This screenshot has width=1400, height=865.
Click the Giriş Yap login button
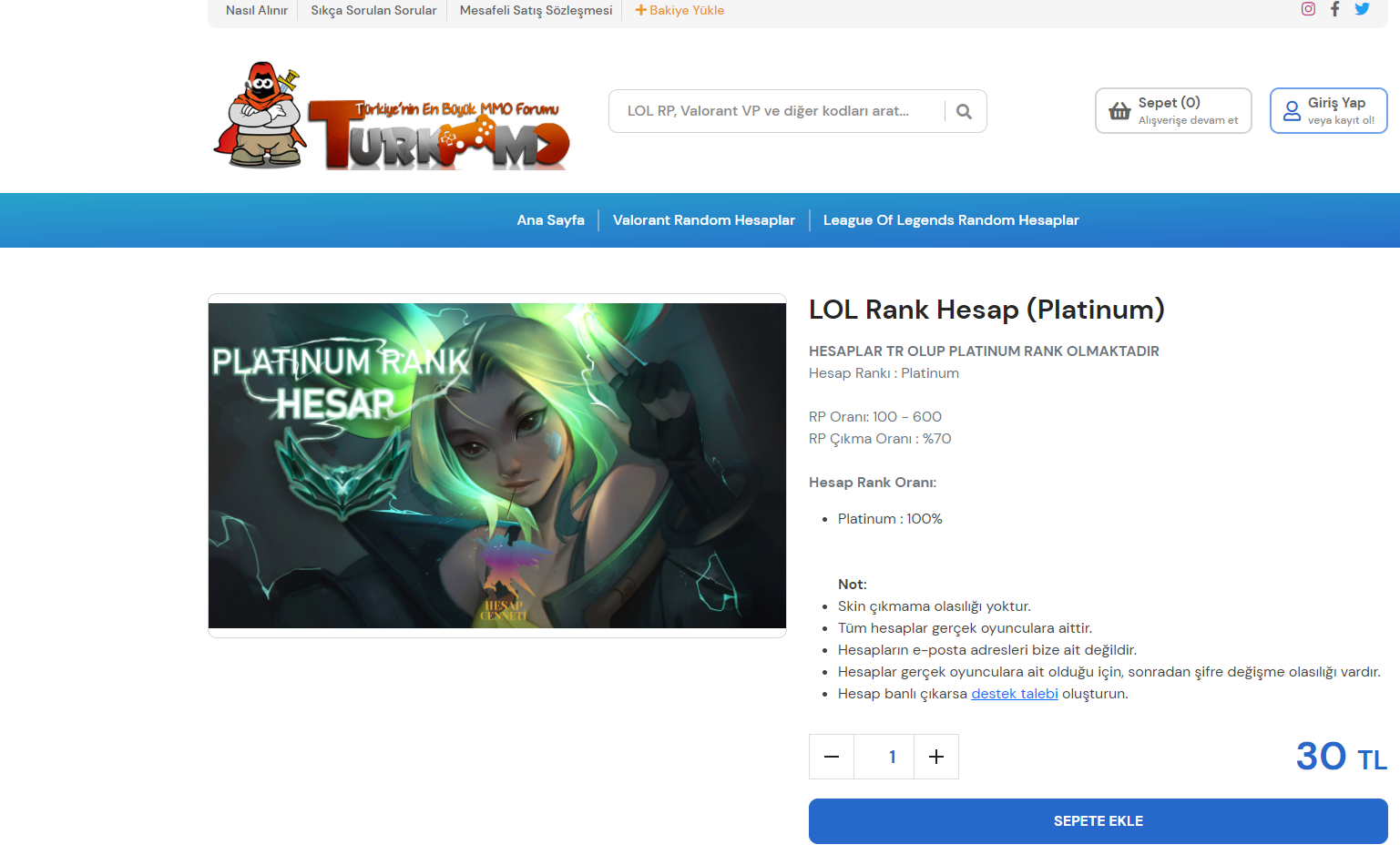tap(1328, 111)
